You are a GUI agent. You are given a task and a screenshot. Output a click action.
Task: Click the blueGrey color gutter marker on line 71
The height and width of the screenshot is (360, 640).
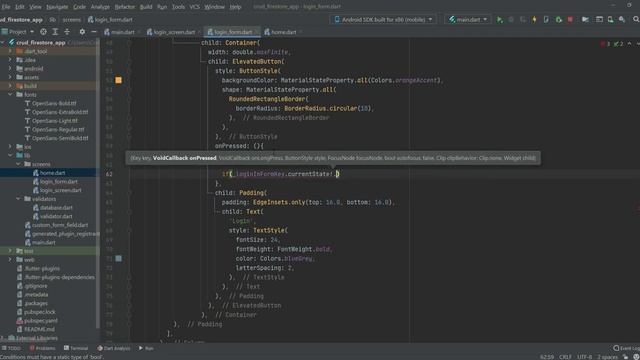(118, 258)
